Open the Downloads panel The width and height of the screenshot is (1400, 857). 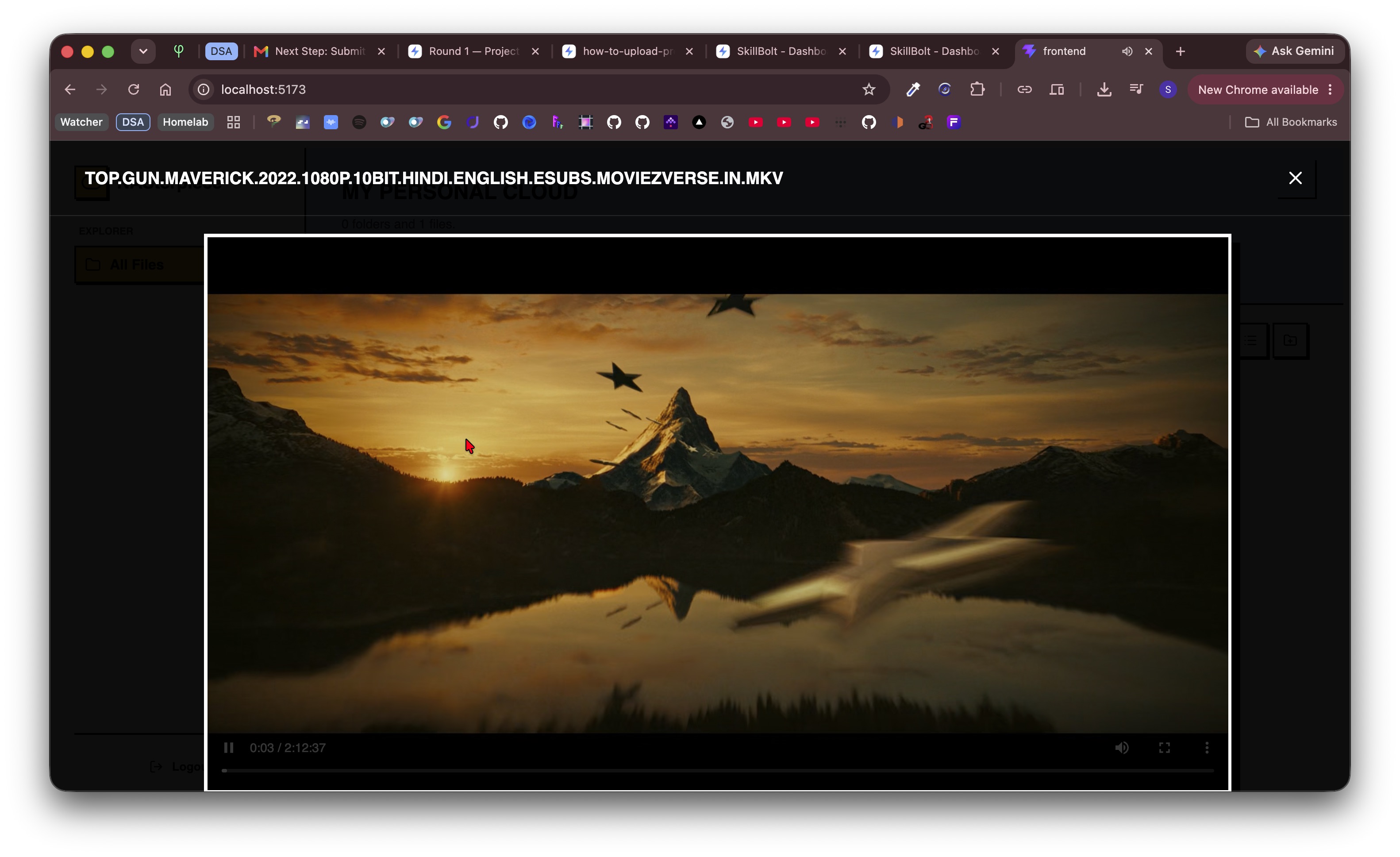(1104, 89)
